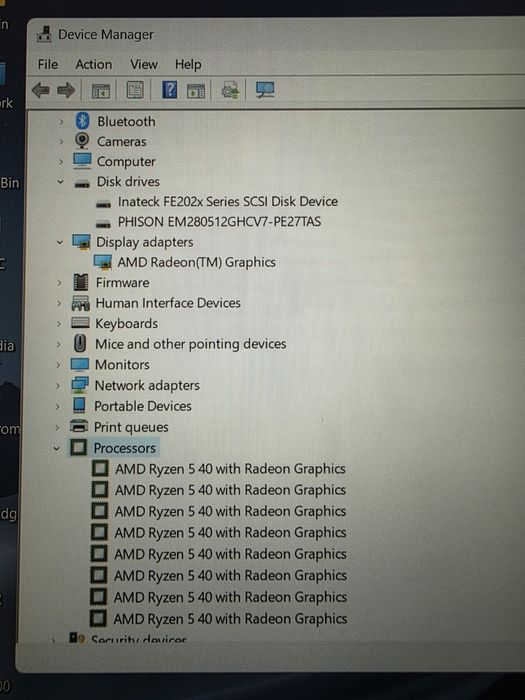This screenshot has width=525, height=700.
Task: Expand the Computer node arrow
Action: pyautogui.click(x=61, y=162)
